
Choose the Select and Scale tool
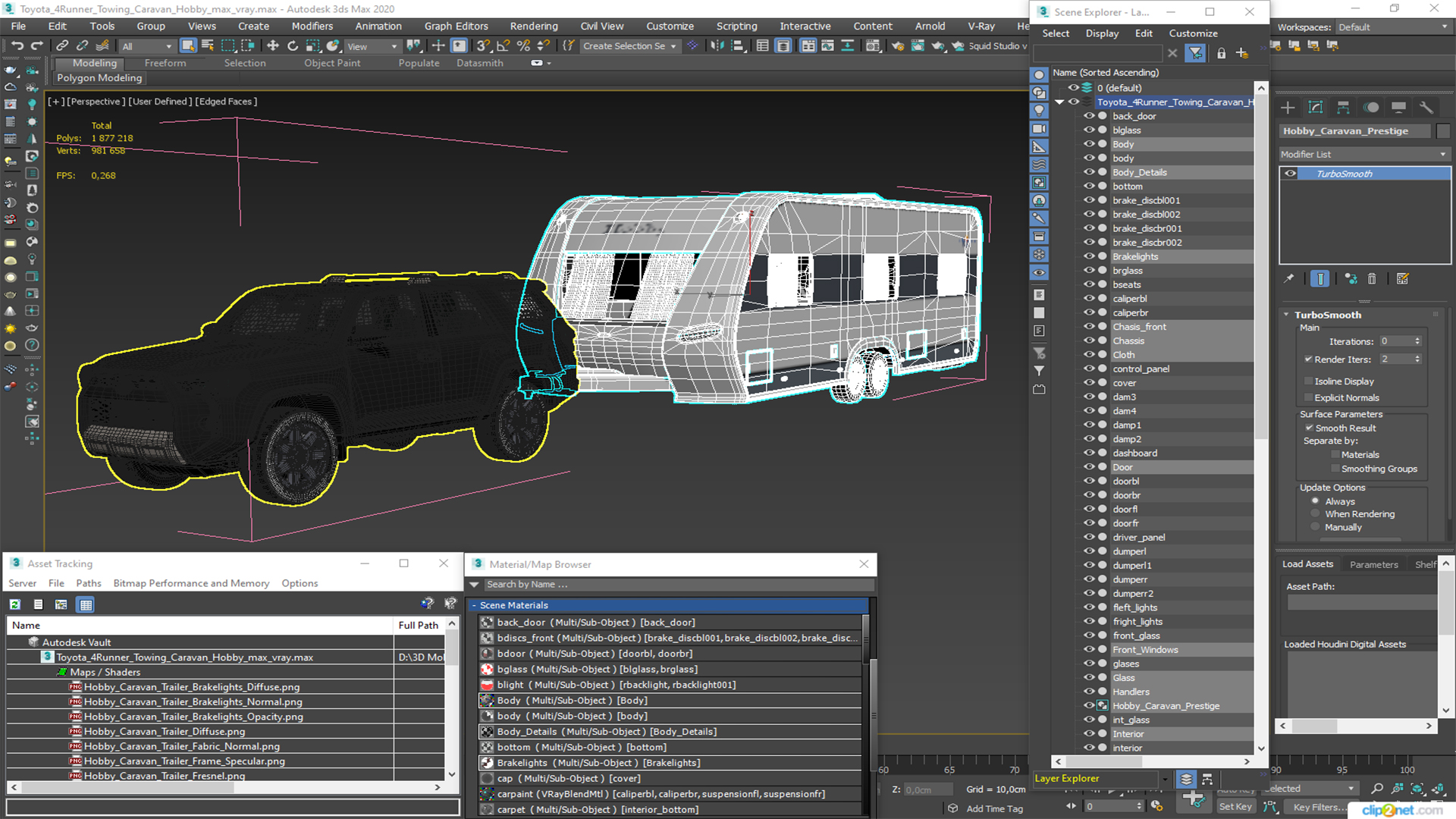click(312, 45)
